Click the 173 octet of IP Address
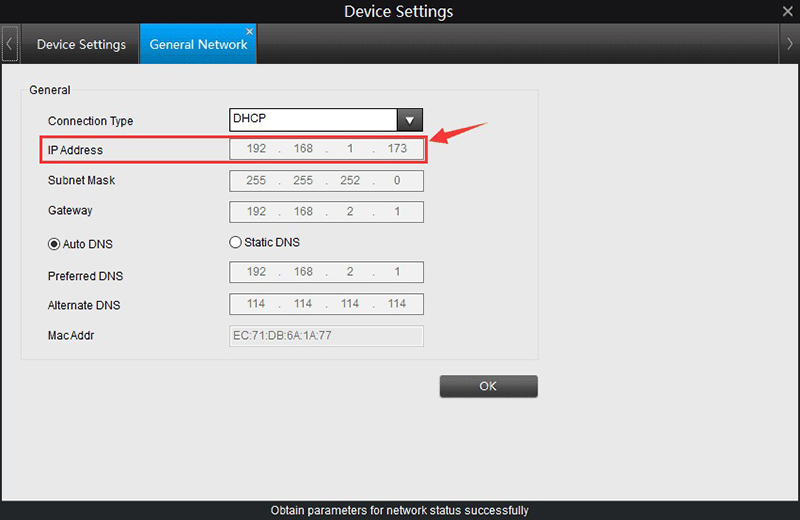This screenshot has height=520, width=800. [397, 150]
